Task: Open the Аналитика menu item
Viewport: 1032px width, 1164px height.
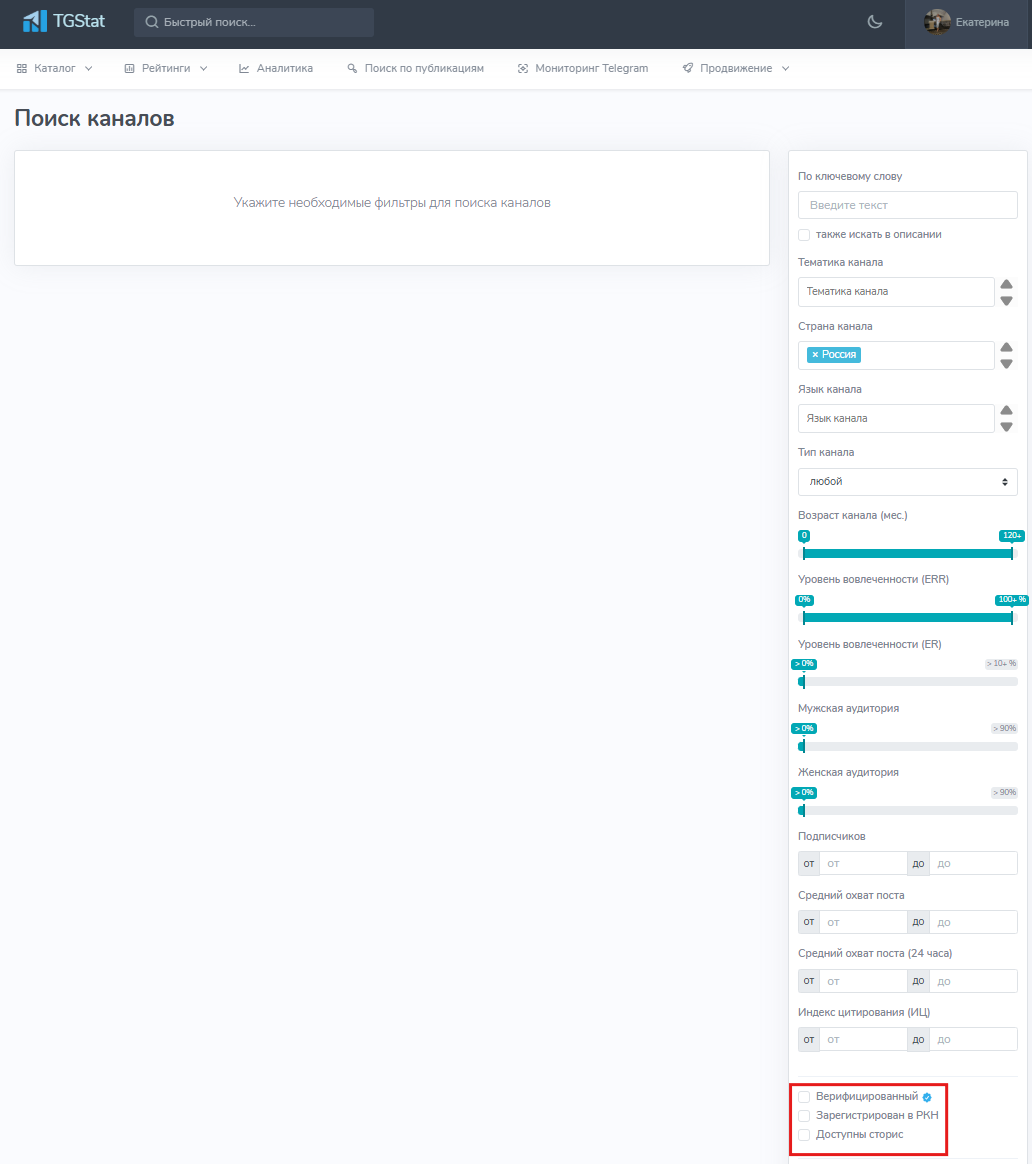Action: click(276, 68)
